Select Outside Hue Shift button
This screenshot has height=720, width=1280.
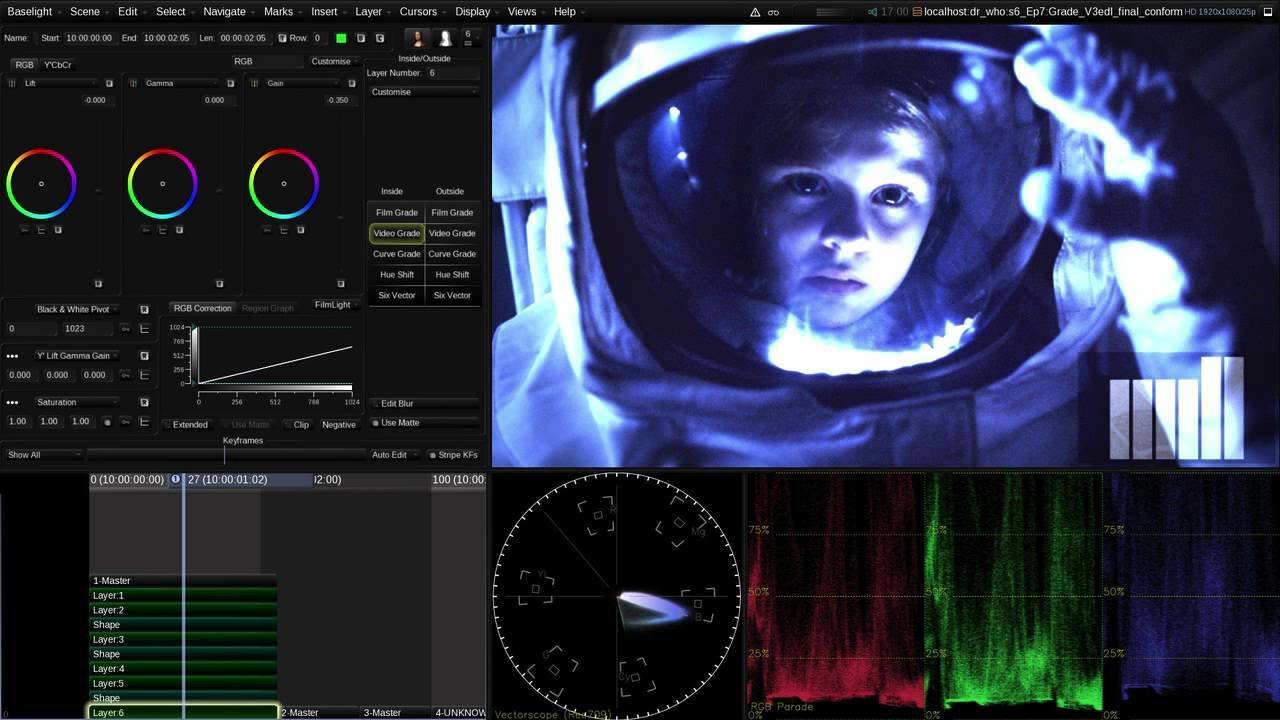point(452,275)
